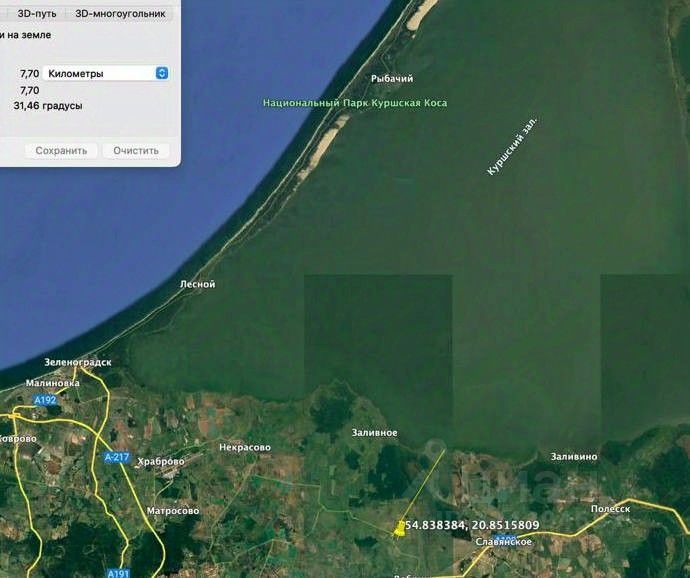Click the Малиновка map label

[x=53, y=383]
